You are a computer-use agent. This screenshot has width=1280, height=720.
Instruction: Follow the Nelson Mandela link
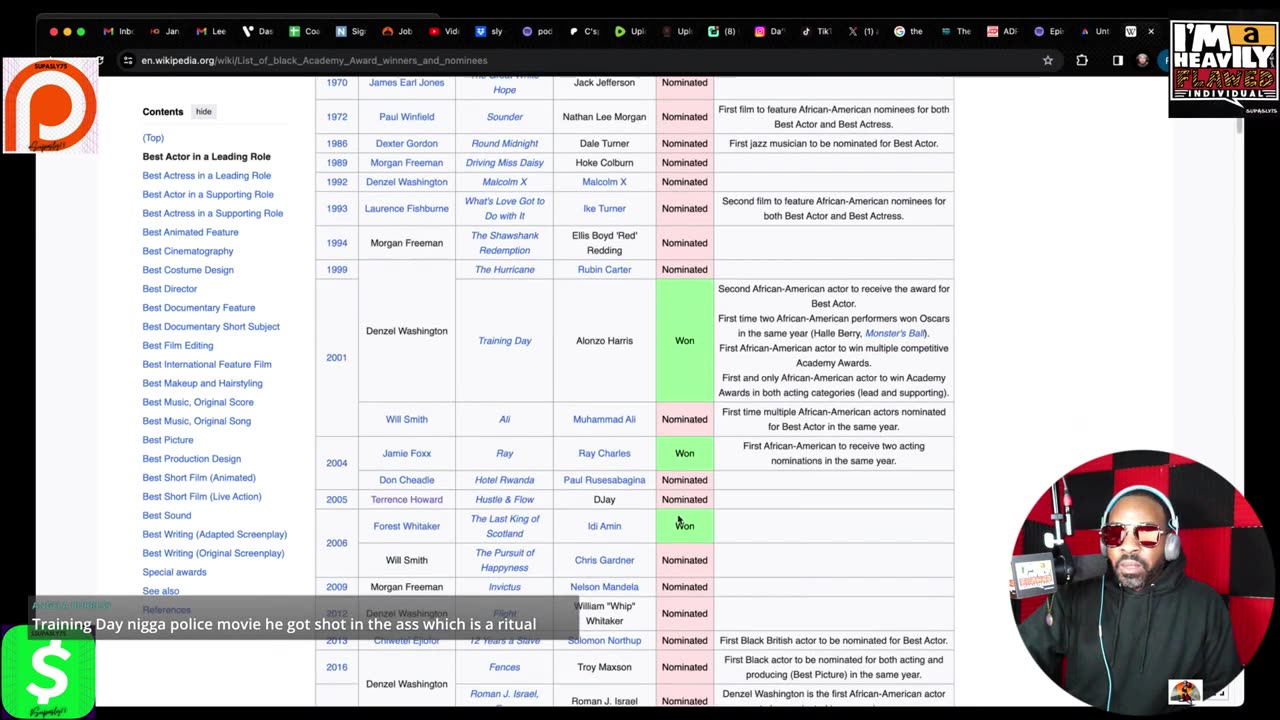coord(604,587)
